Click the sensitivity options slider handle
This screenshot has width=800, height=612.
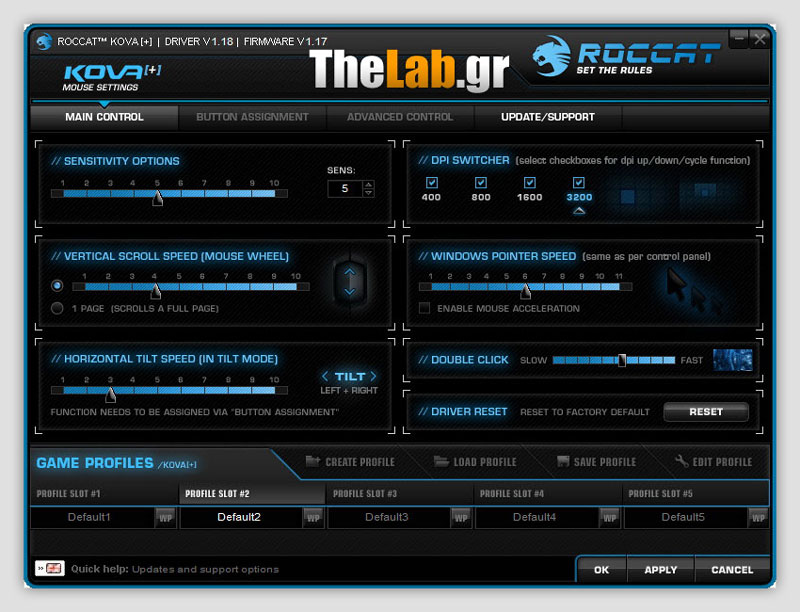(x=158, y=197)
